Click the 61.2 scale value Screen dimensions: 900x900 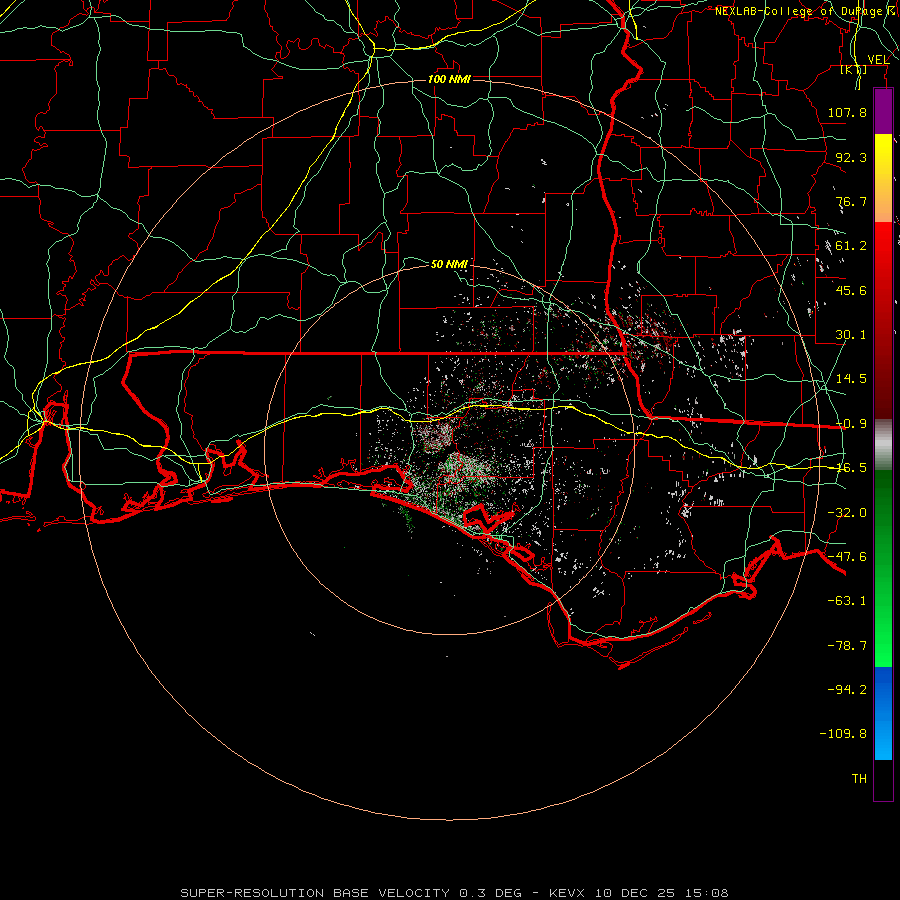pos(851,246)
